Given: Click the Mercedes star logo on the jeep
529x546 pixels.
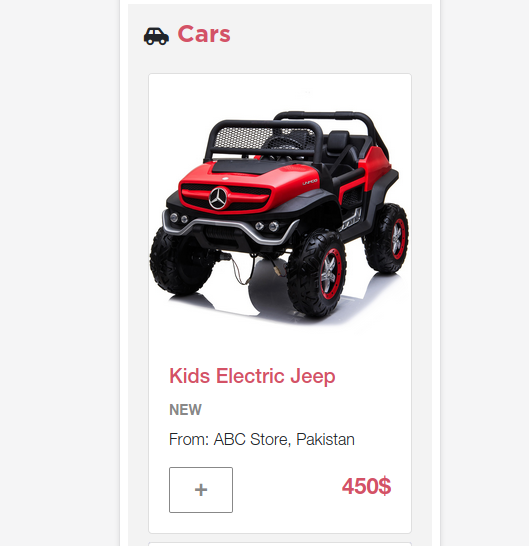Looking at the screenshot, I should 218,198.
